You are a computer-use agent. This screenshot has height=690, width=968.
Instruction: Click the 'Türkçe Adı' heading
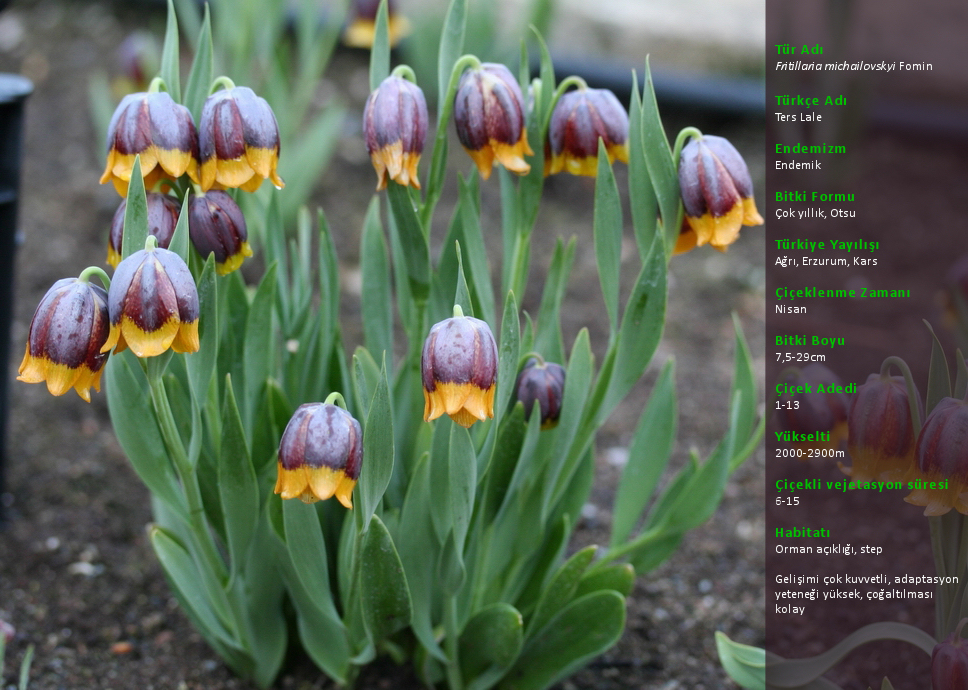pos(810,100)
